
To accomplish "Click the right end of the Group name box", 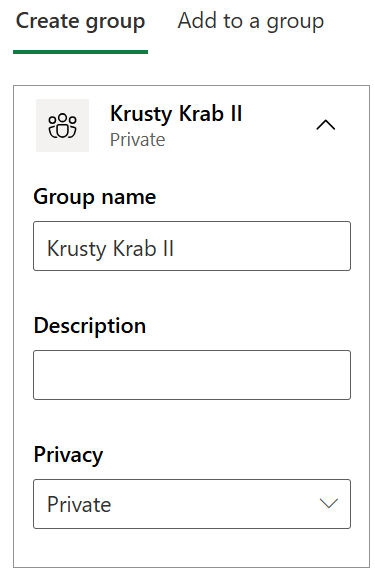I will click(x=335, y=246).
